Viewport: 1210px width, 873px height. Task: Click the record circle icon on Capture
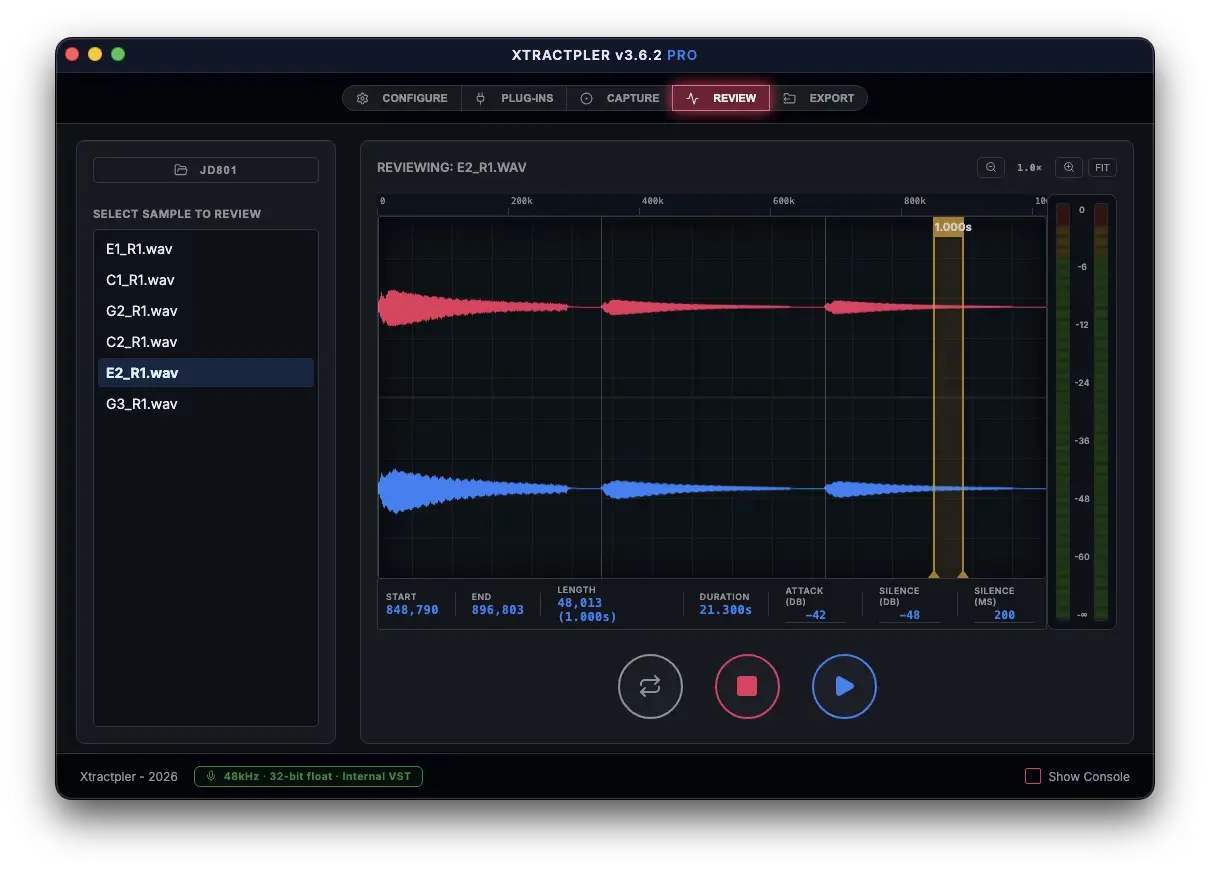tap(587, 98)
